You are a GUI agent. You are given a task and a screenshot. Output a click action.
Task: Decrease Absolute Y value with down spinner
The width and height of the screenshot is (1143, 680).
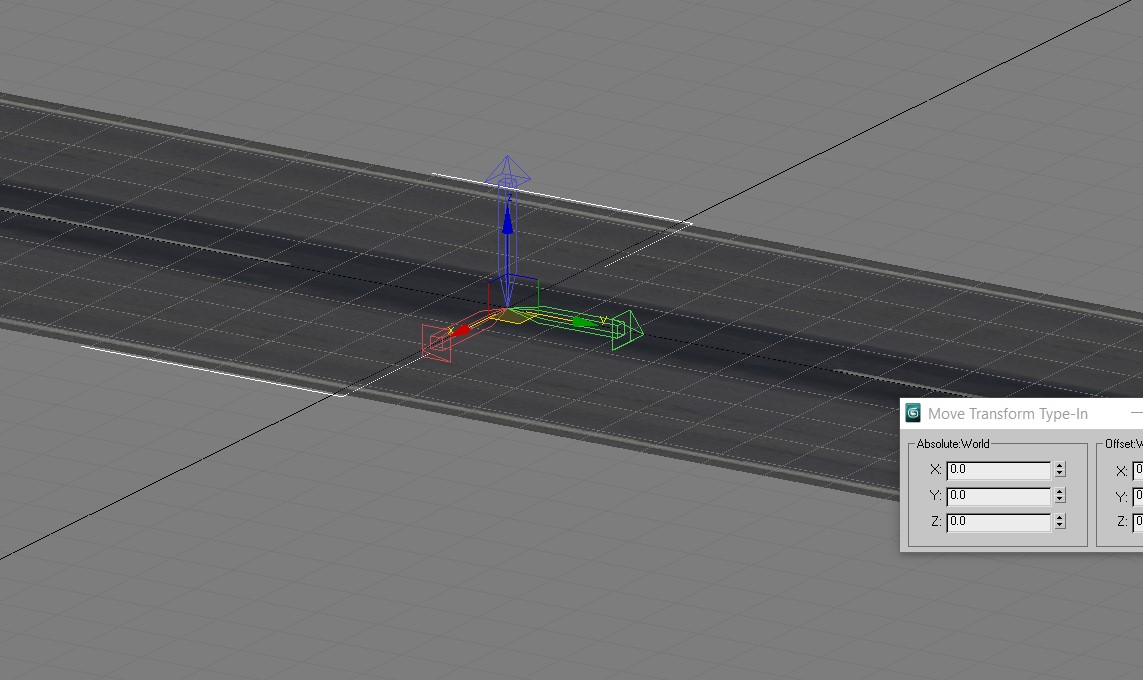[1060, 500]
